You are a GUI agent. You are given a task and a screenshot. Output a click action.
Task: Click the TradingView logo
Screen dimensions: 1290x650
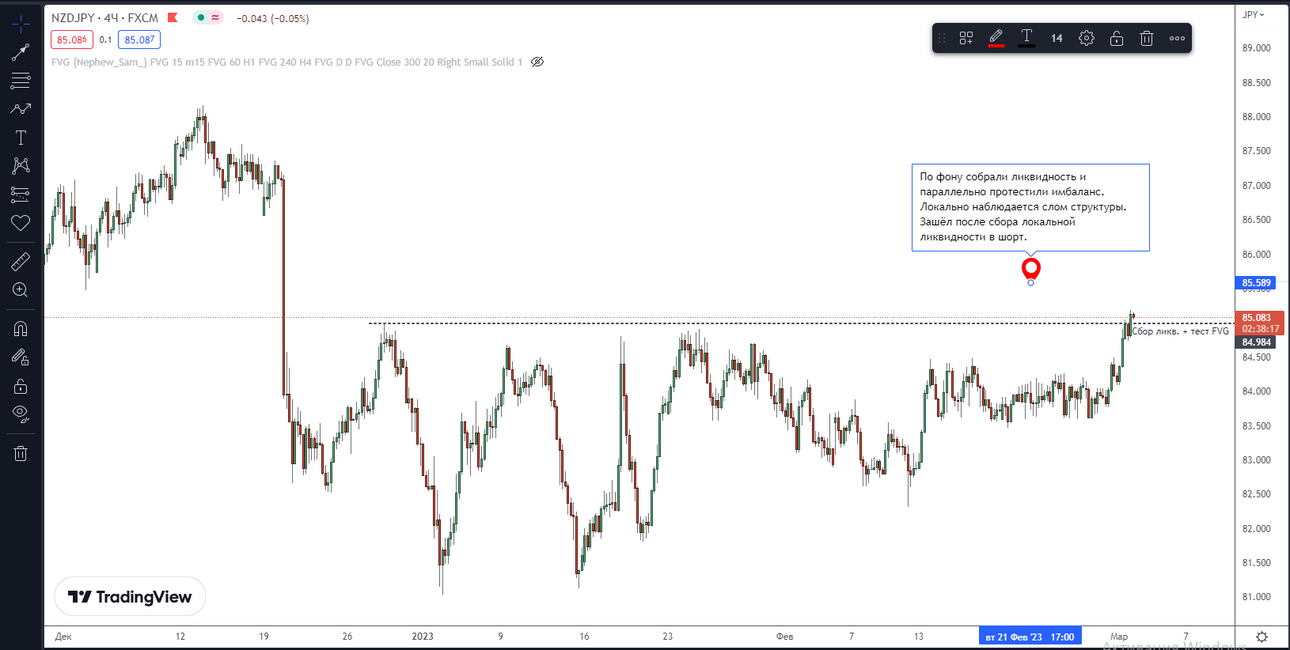click(x=130, y=597)
